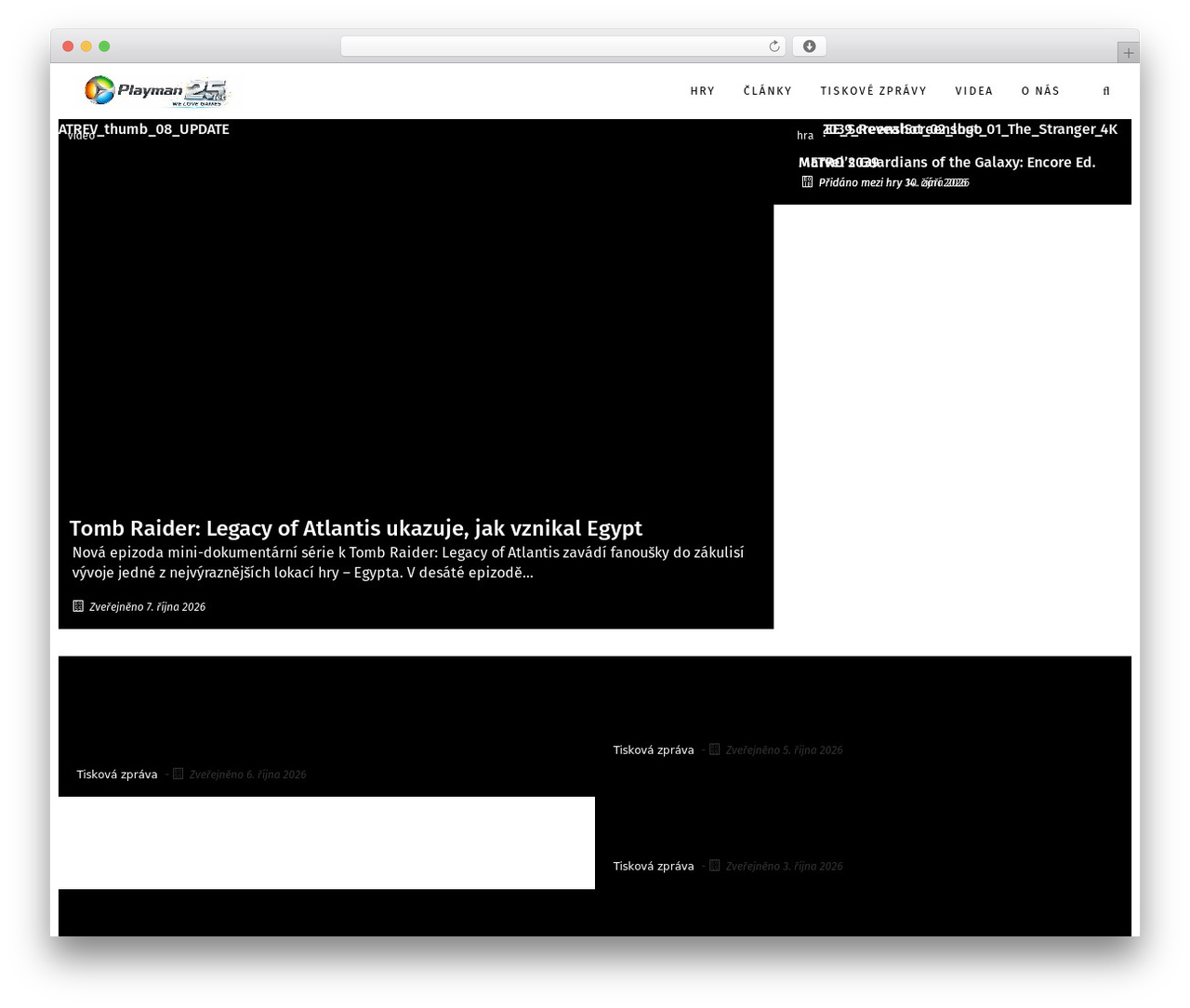Click Tisková zpráva label dated 5. října 2026
The image size is (1190, 1008).
[654, 750]
